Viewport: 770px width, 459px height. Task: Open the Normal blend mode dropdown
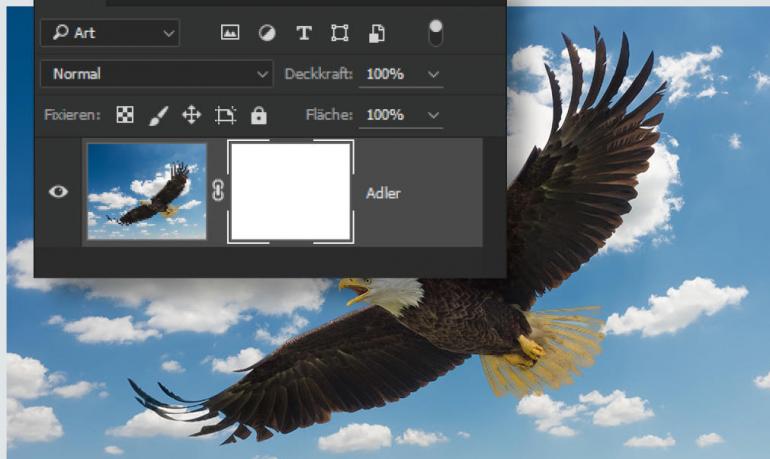click(x=157, y=74)
